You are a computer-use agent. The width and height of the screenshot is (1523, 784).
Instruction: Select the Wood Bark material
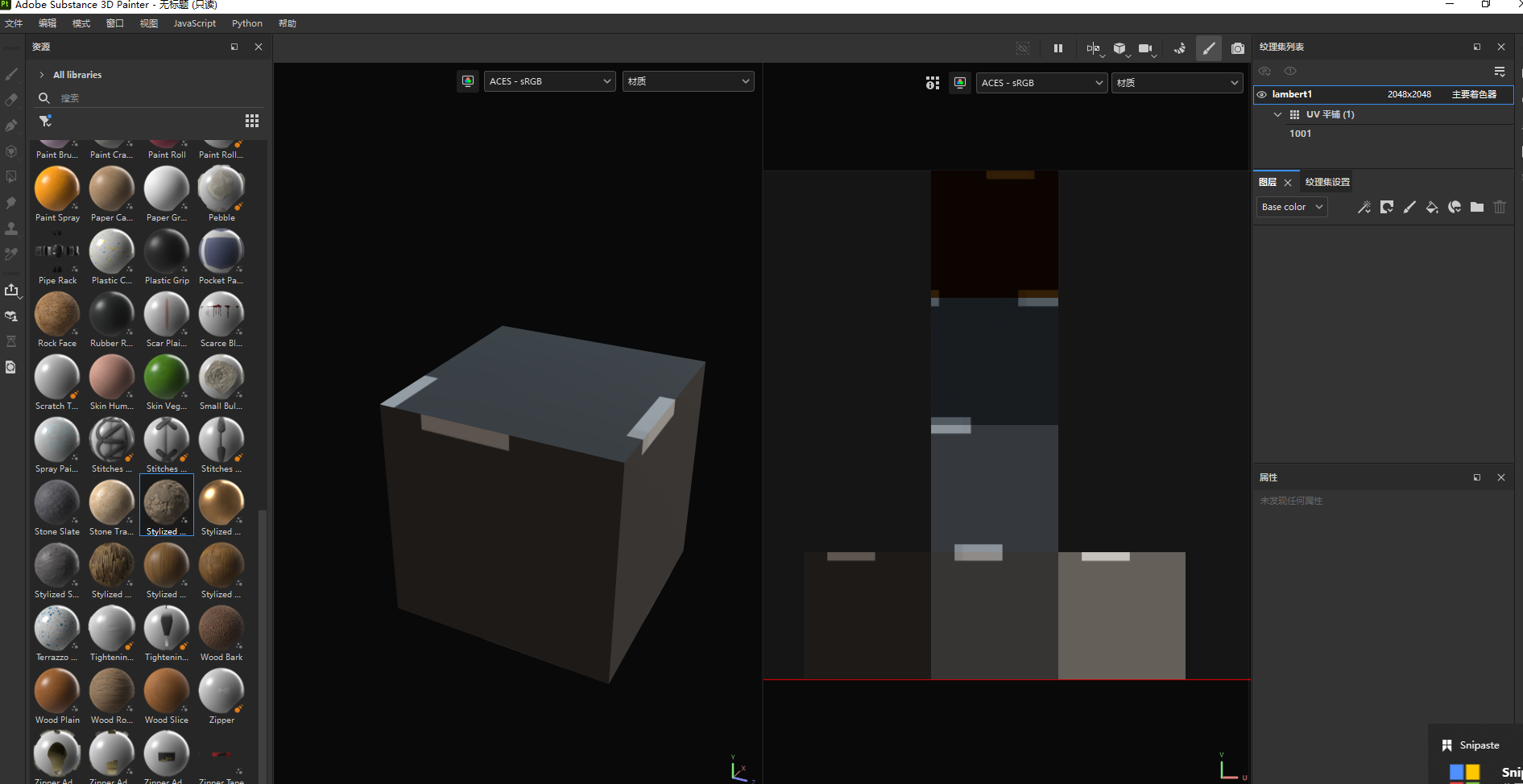coord(221,633)
